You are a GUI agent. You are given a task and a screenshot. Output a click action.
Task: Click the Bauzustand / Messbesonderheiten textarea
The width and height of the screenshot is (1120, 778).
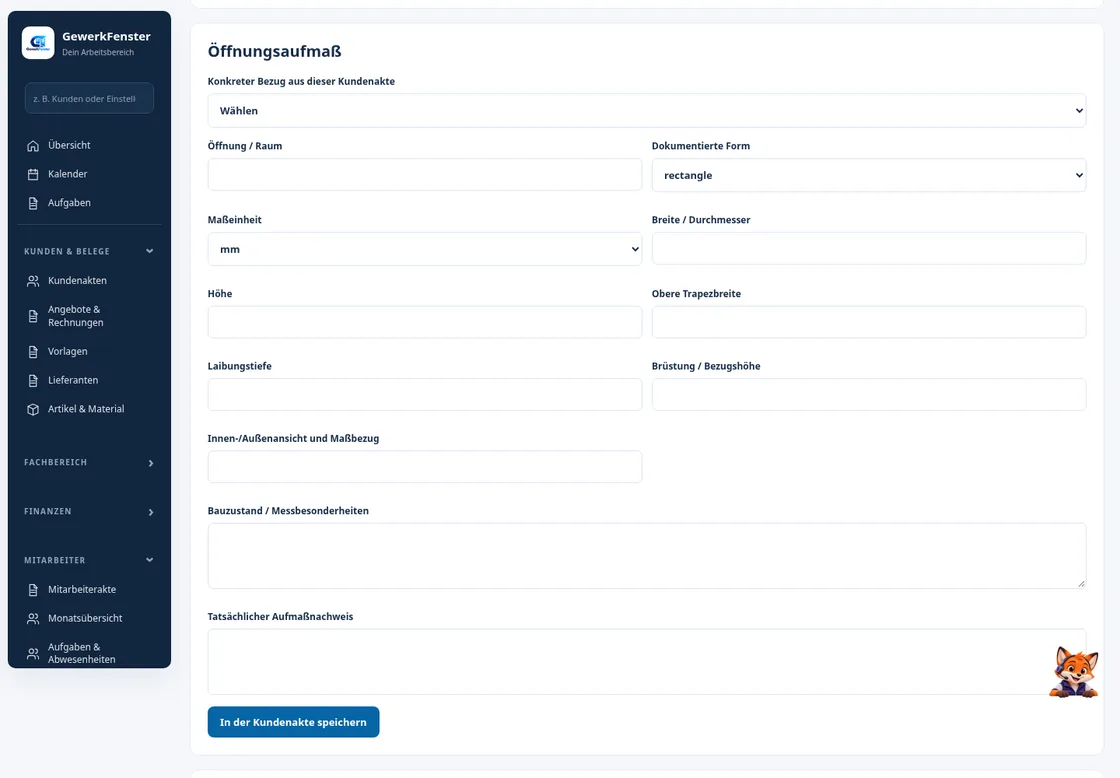(647, 556)
